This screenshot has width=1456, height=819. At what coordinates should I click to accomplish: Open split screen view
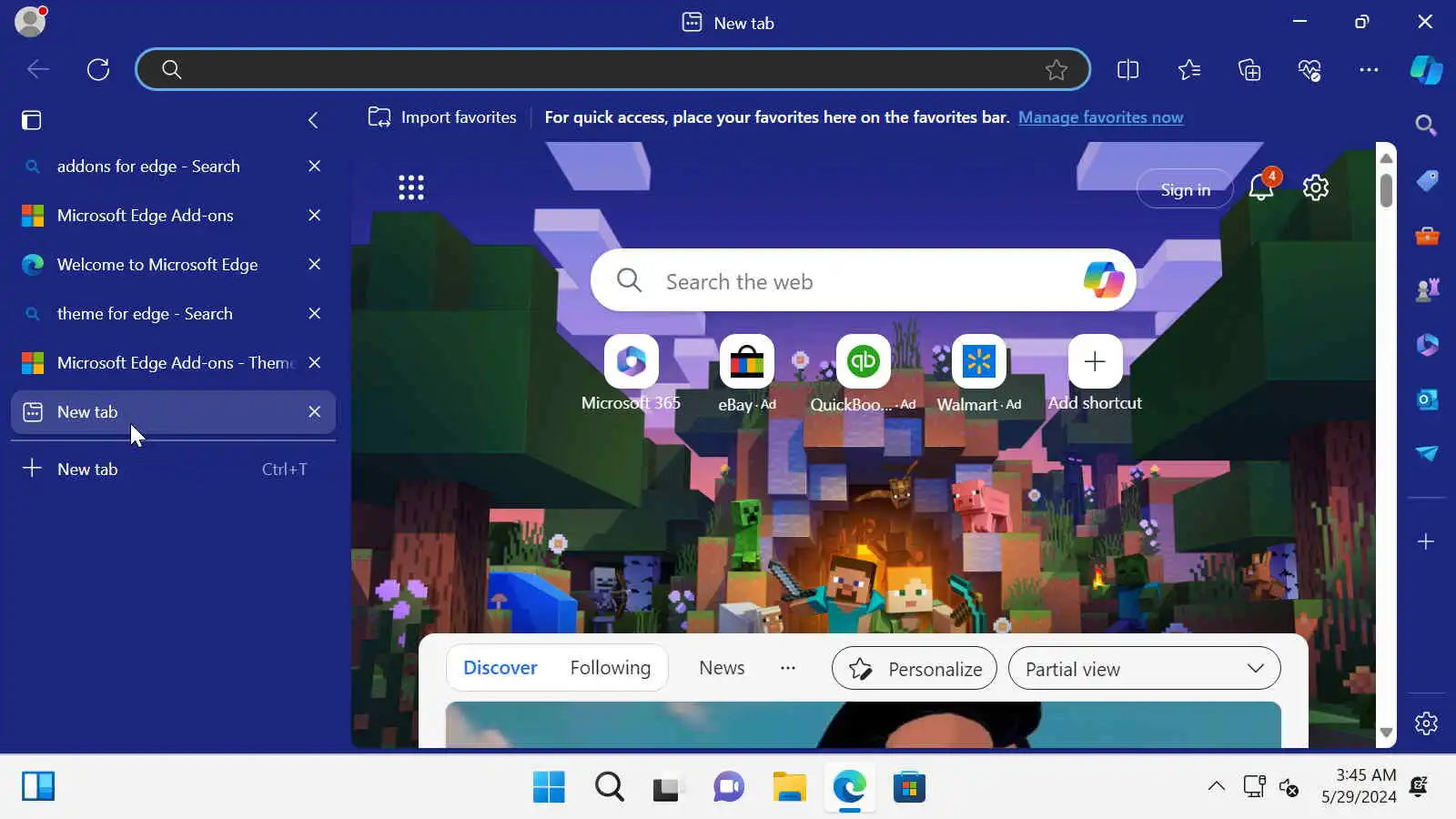tap(1127, 69)
